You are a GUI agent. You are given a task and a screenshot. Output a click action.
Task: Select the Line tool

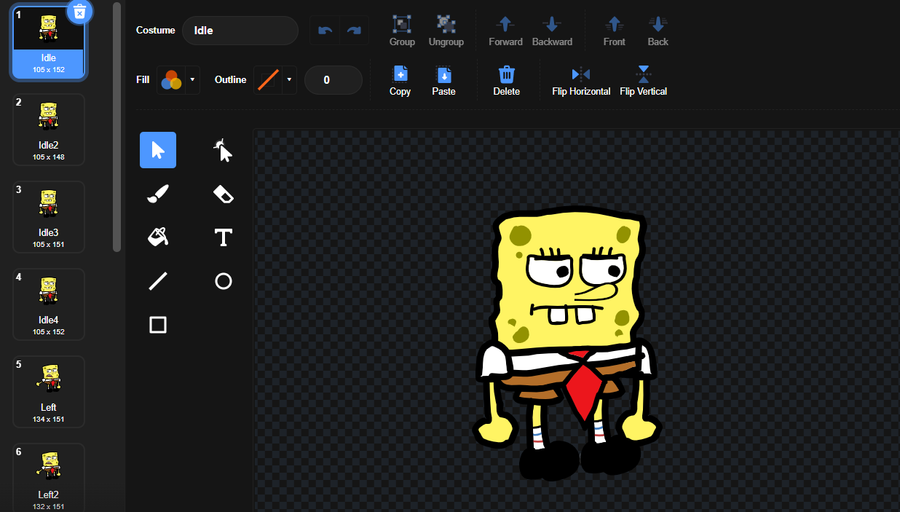click(158, 281)
